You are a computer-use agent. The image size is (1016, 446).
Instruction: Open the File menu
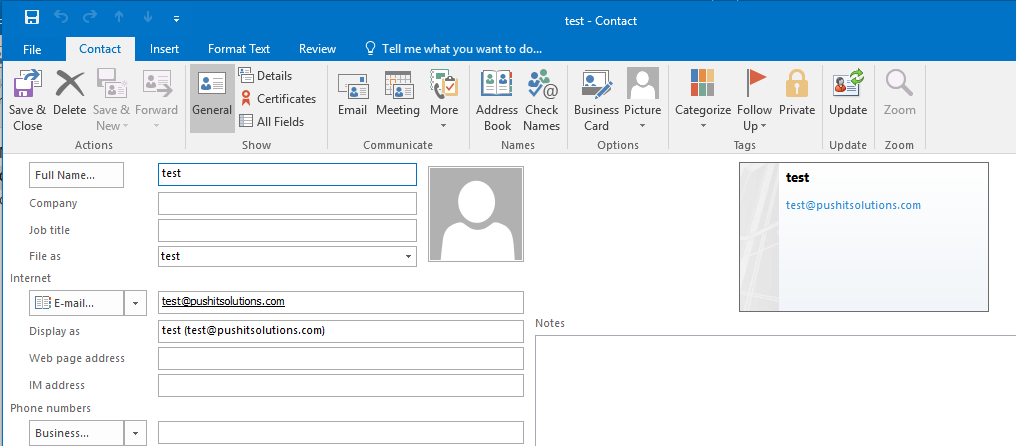[x=32, y=49]
